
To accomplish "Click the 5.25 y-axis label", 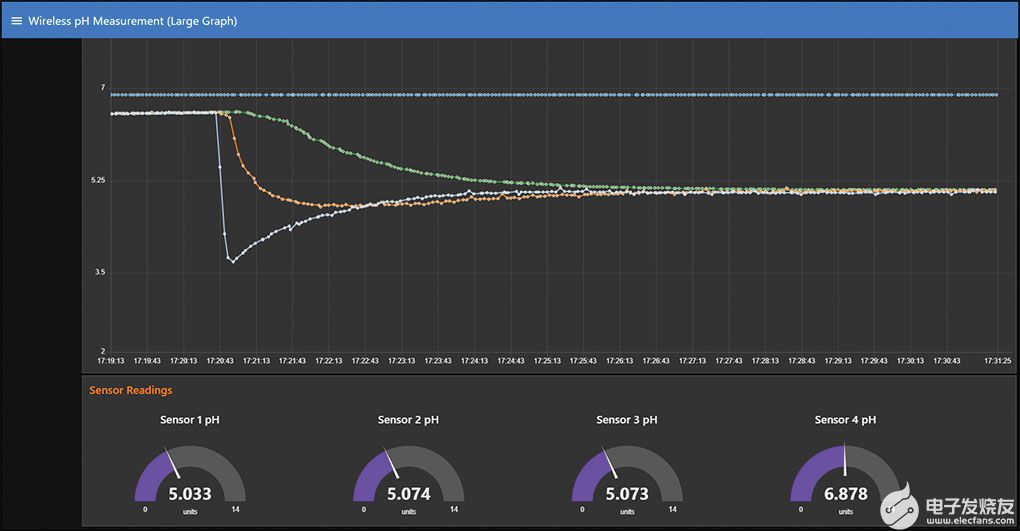I will (97, 180).
